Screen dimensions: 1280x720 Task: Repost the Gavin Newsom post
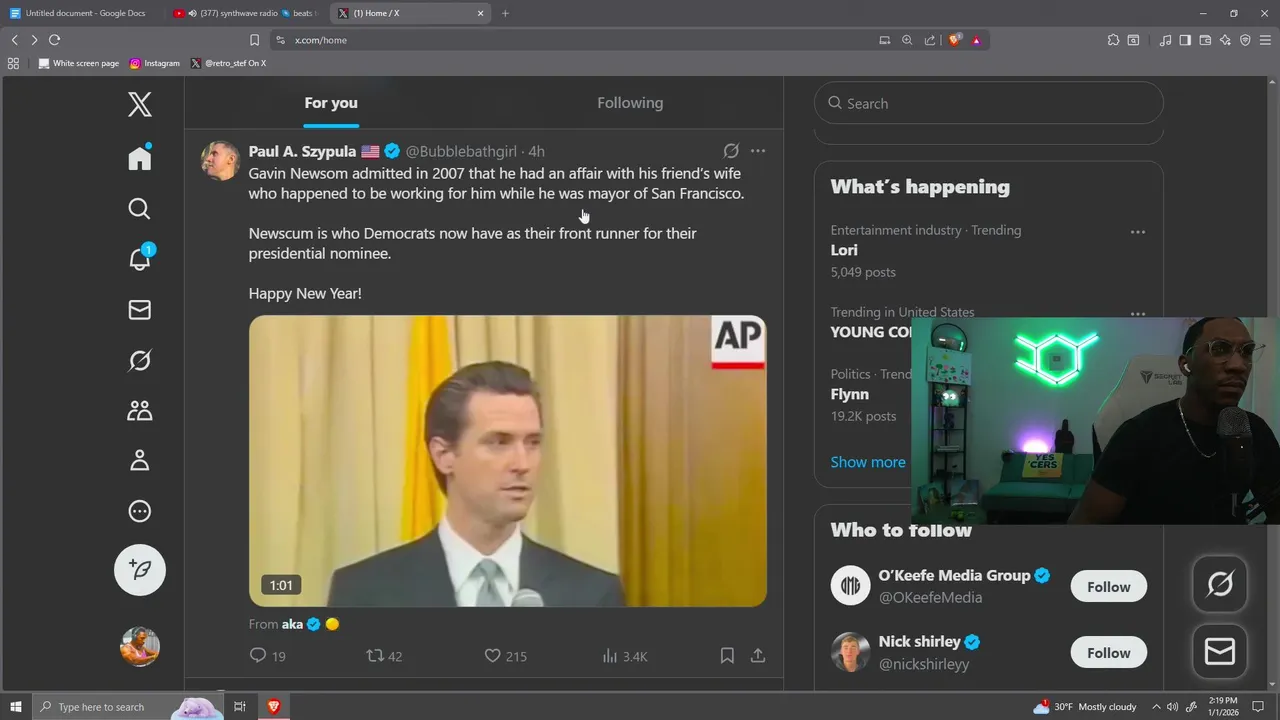click(x=376, y=656)
